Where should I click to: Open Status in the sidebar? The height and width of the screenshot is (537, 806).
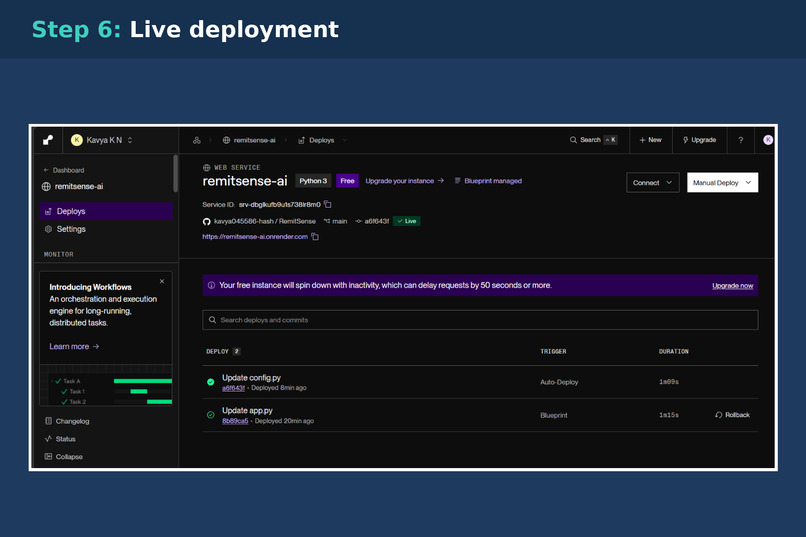click(60, 439)
